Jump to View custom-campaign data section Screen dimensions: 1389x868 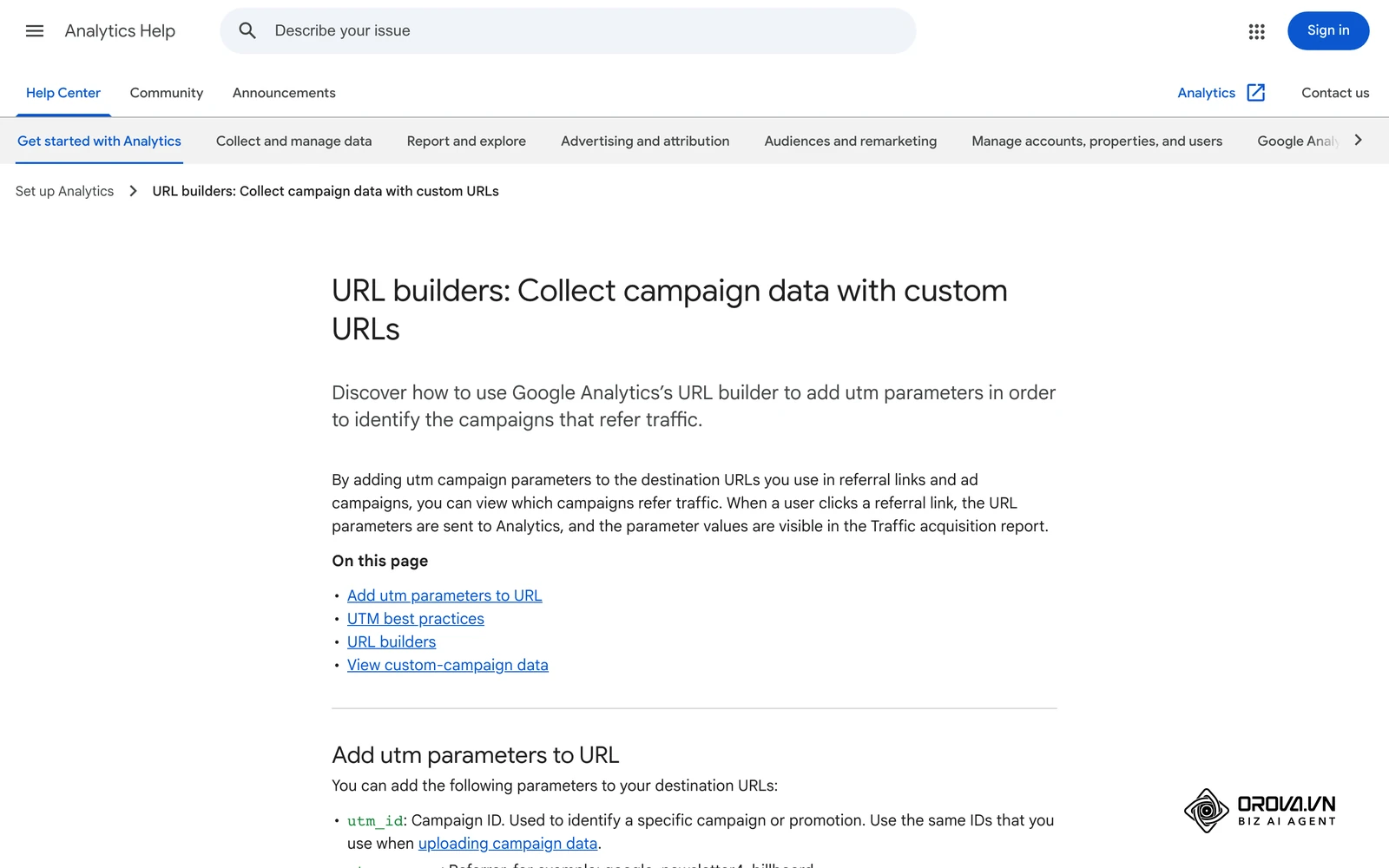pyautogui.click(x=448, y=665)
